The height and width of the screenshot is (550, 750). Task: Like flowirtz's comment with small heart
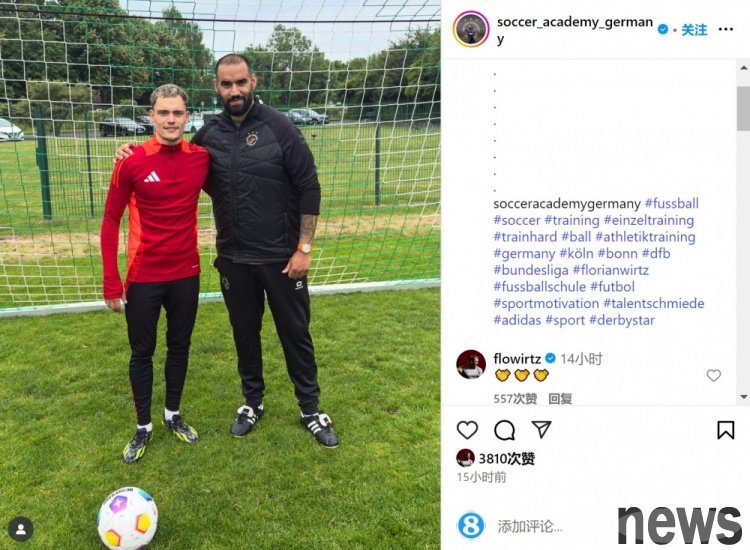pos(714,375)
